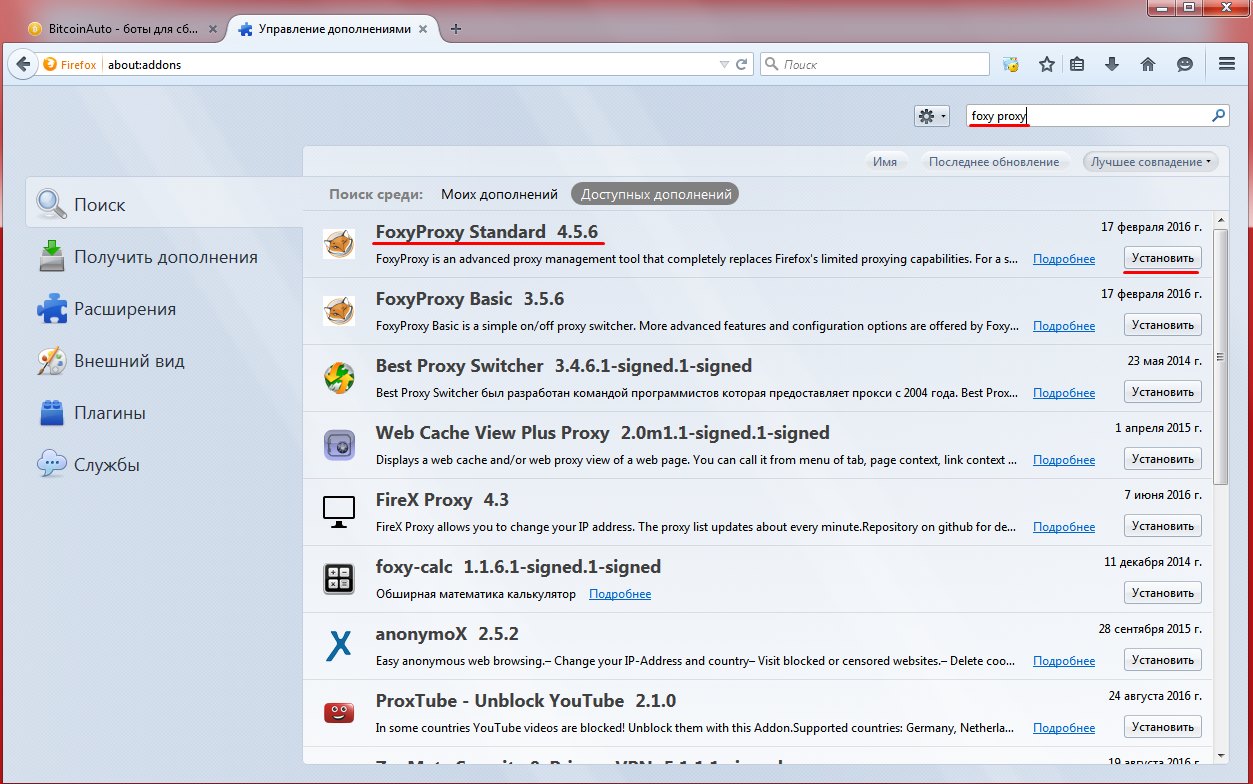Screen dimensions: 1253x784
Task: Filter search to Моих дополнений
Action: pyautogui.click(x=499, y=194)
